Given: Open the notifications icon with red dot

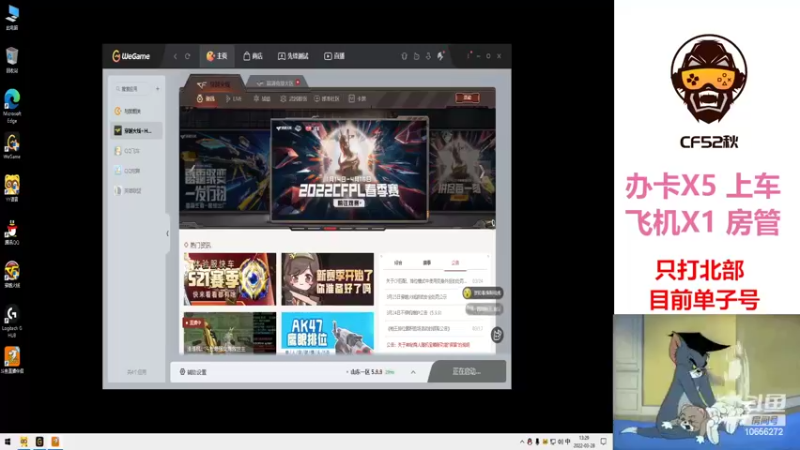Looking at the screenshot, I should click(x=441, y=56).
